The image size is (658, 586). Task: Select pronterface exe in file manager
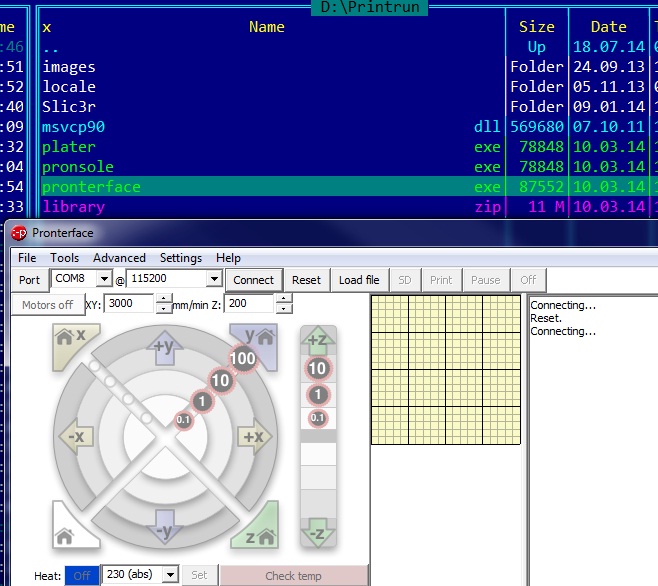[x=273, y=186]
